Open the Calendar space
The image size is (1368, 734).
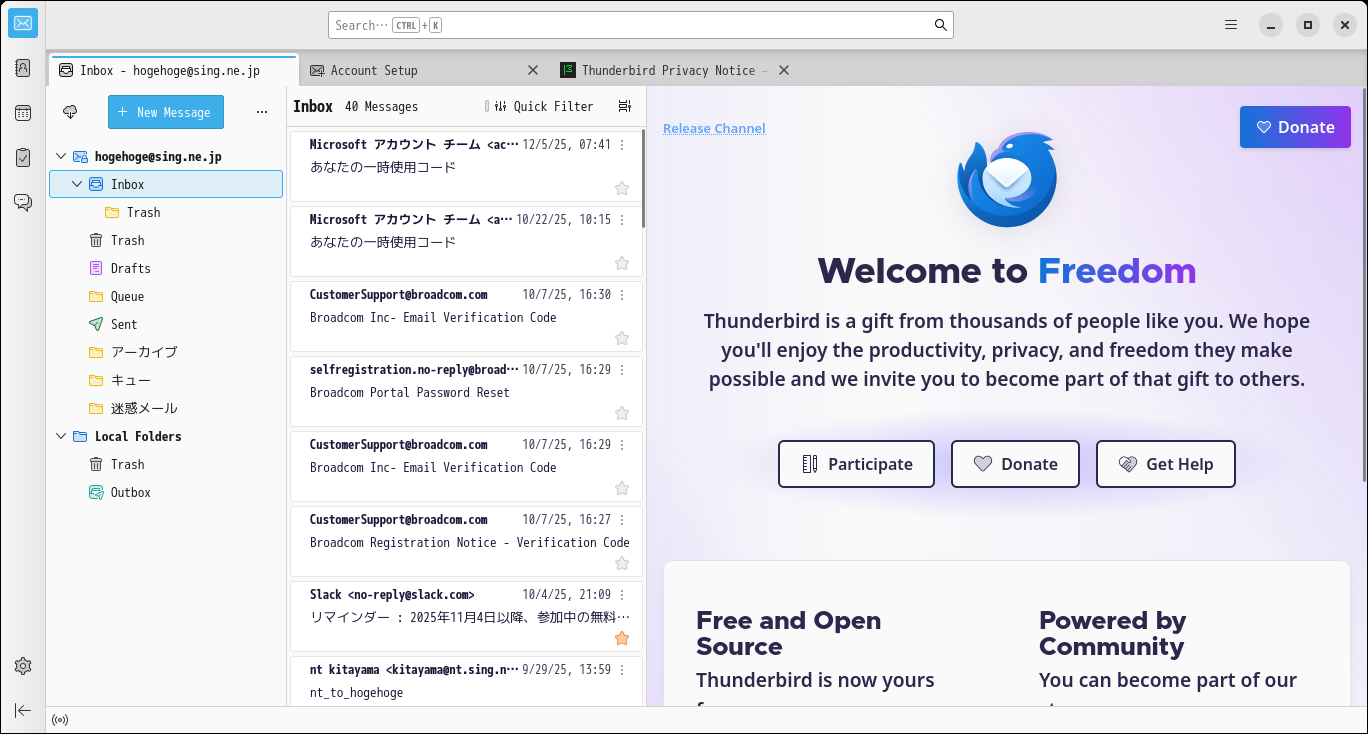coord(23,113)
